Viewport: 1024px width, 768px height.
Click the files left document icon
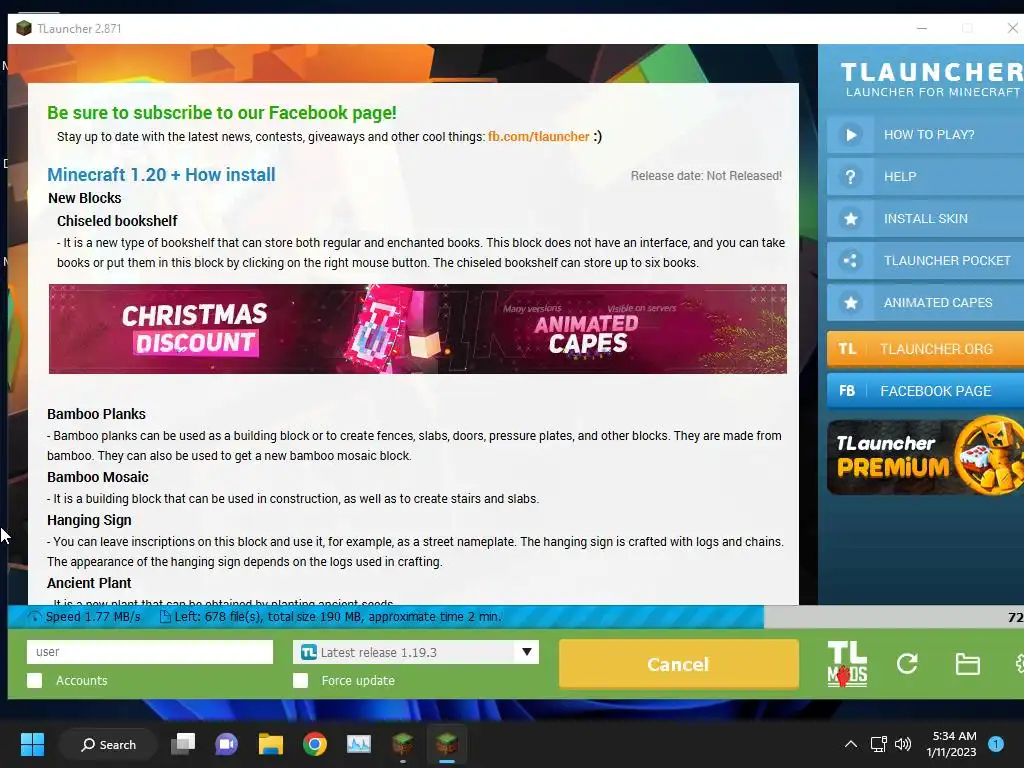[x=165, y=616]
